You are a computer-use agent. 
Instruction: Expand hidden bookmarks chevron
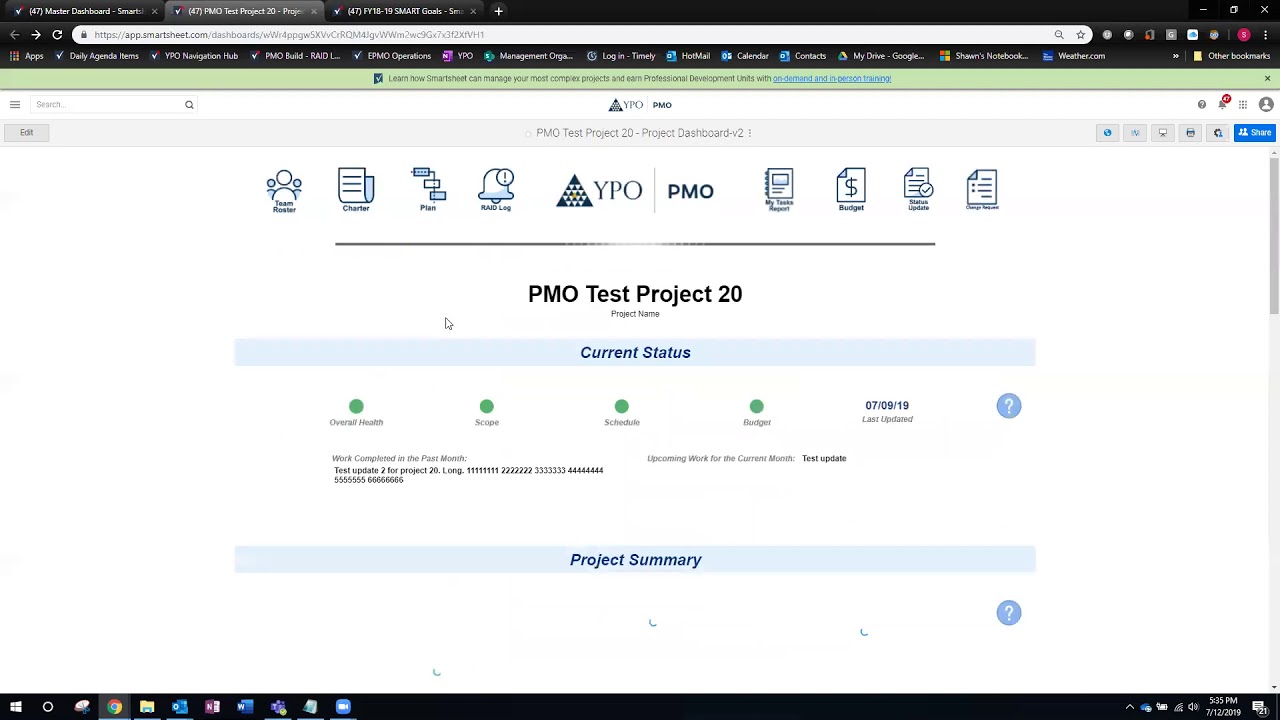coord(1176,56)
